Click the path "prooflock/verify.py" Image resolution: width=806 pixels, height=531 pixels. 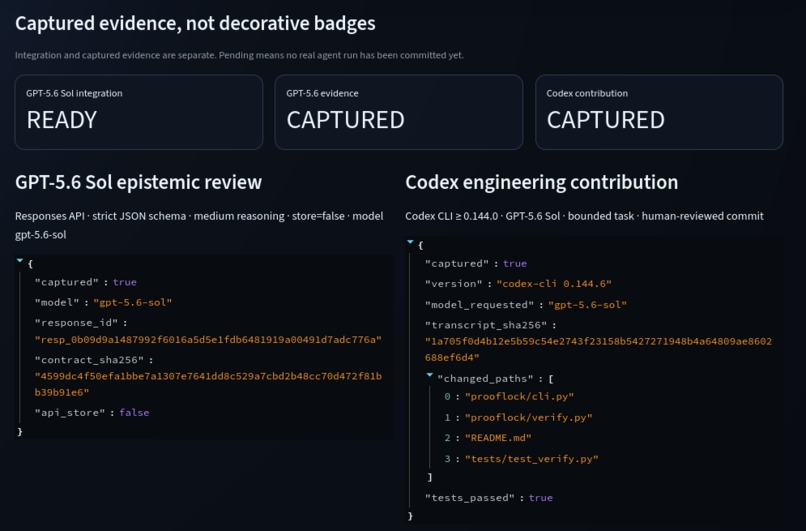point(528,417)
